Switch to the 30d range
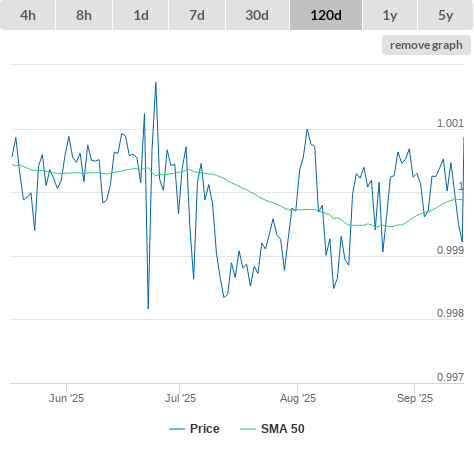 [257, 15]
